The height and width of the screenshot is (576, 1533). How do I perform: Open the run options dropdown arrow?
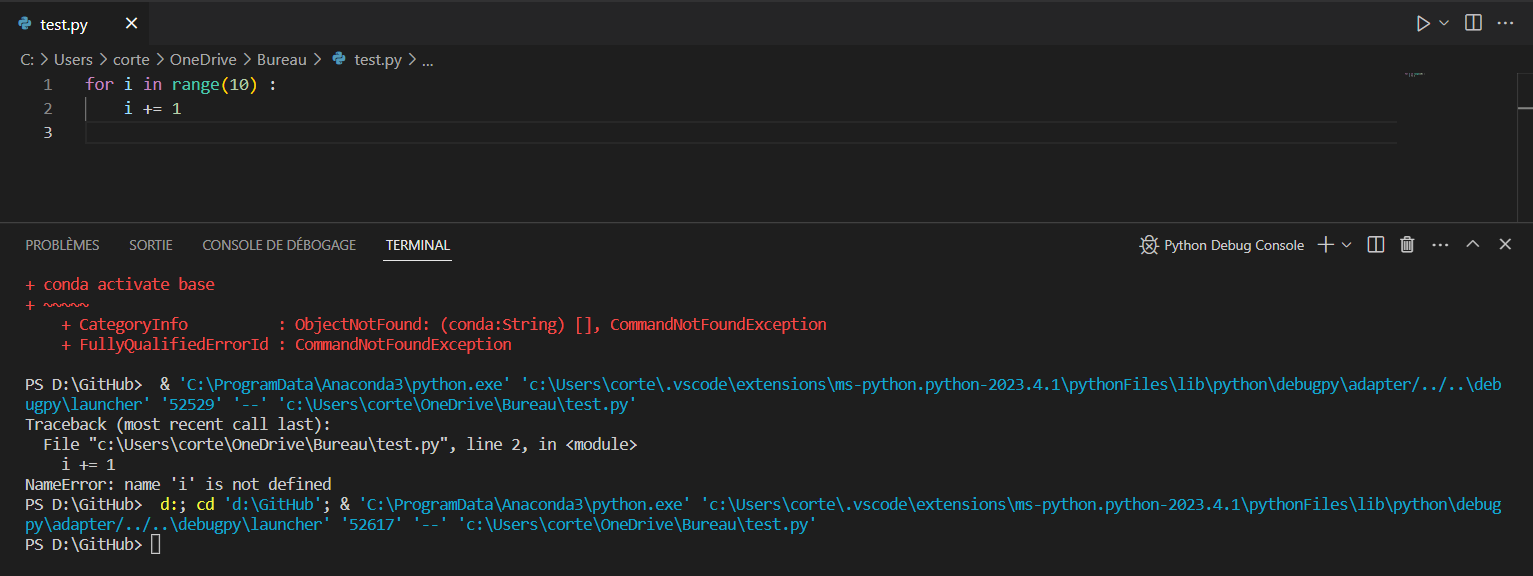(x=1444, y=23)
